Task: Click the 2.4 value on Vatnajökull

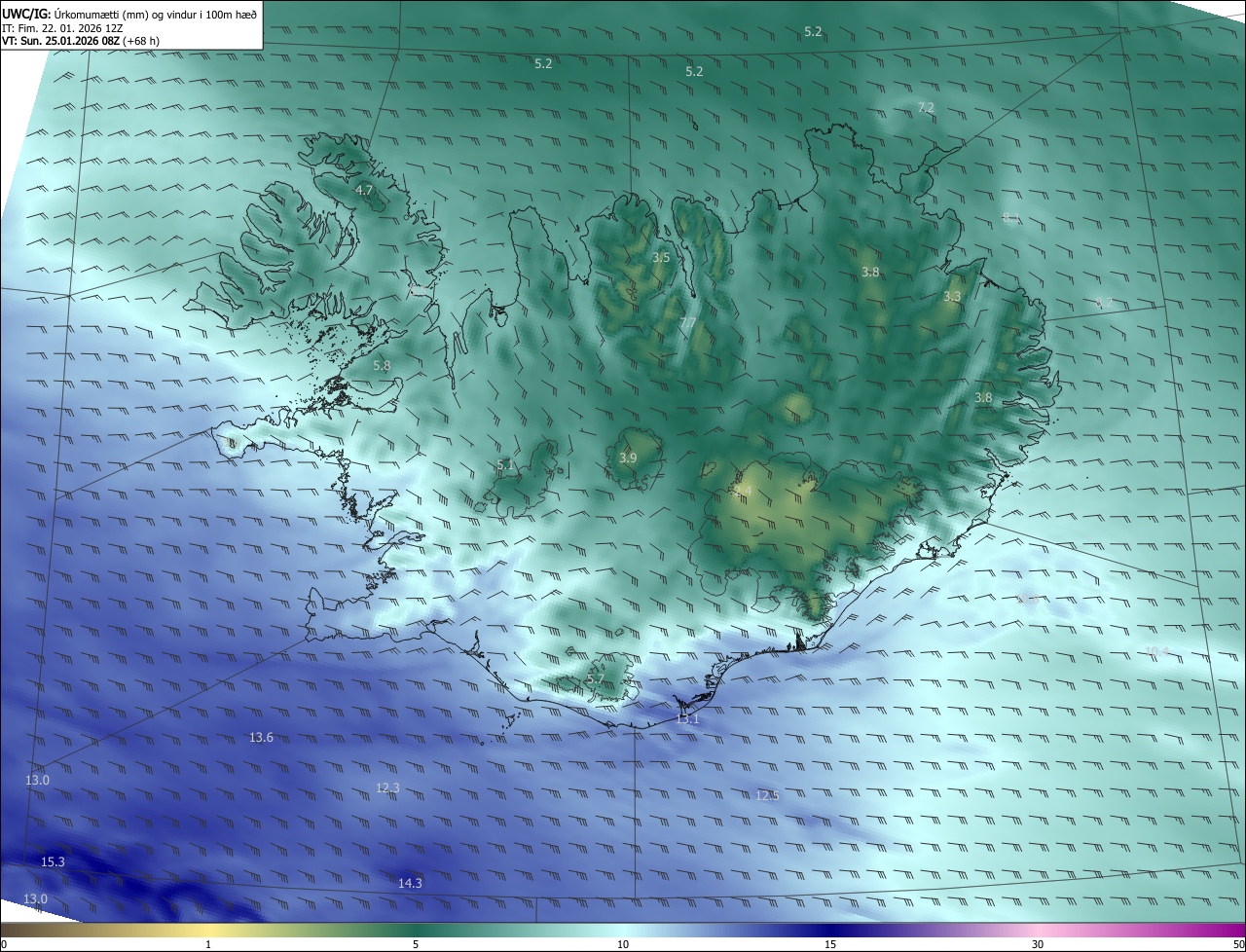Action: pos(745,491)
